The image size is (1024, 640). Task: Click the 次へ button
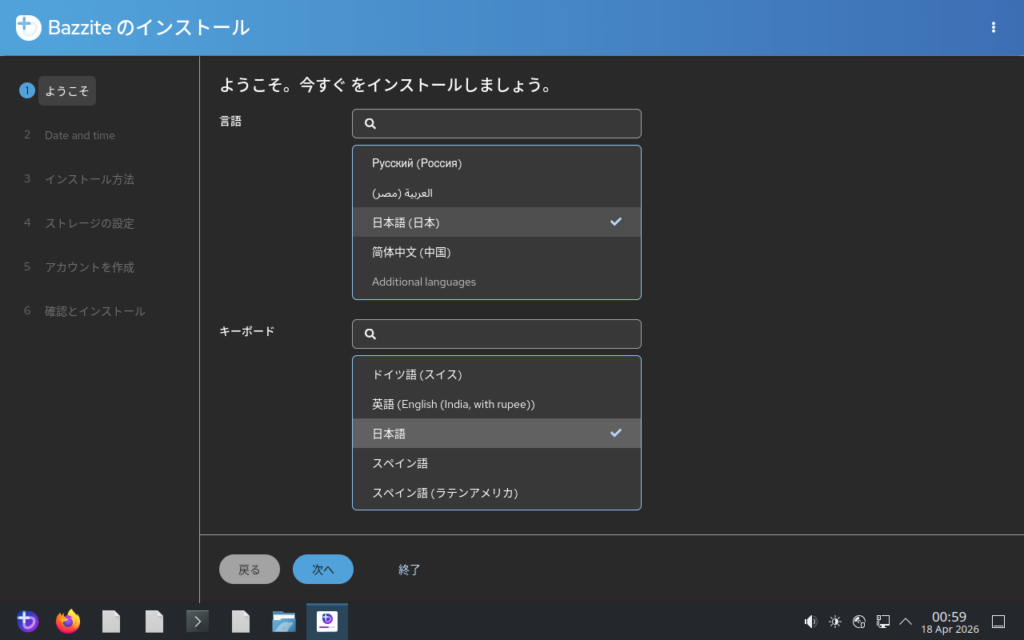(323, 569)
